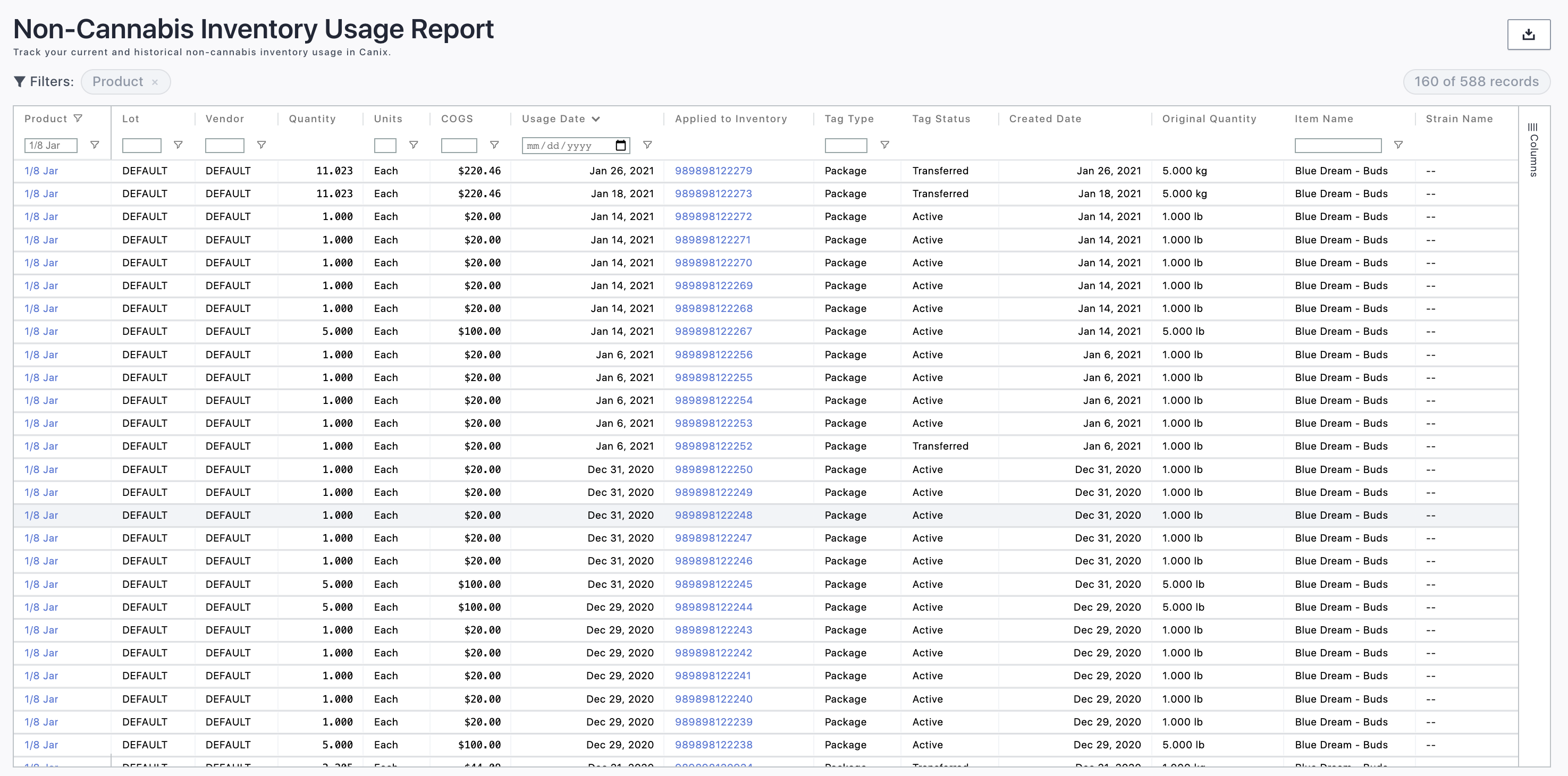Open inventory tag 989898122279
Screen dimensions: 1568x776
pyautogui.click(x=713, y=171)
